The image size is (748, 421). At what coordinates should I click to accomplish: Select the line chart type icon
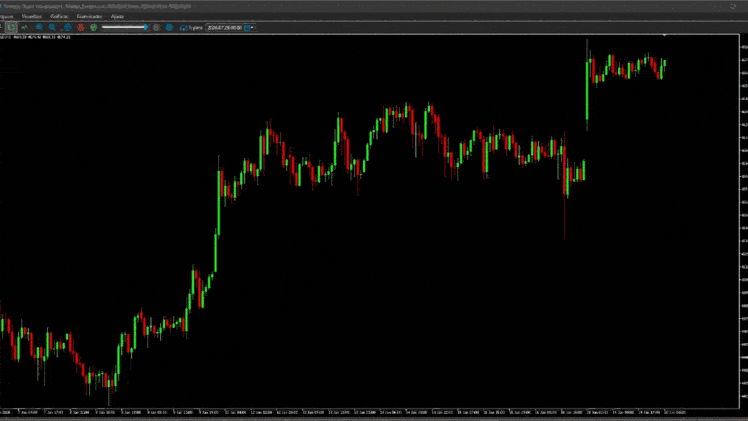coord(24,27)
